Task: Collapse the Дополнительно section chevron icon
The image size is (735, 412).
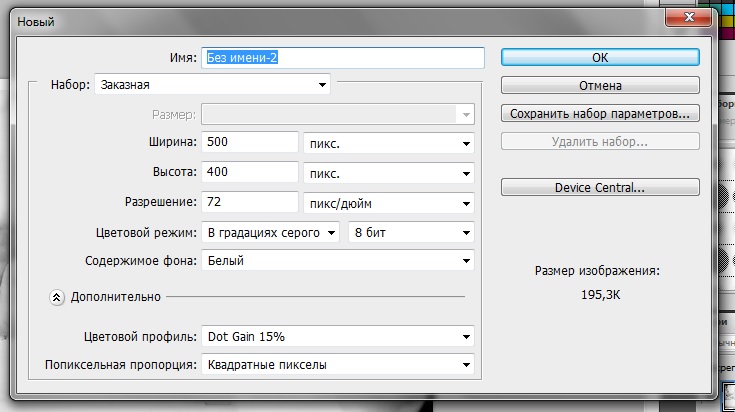Action: click(x=57, y=297)
